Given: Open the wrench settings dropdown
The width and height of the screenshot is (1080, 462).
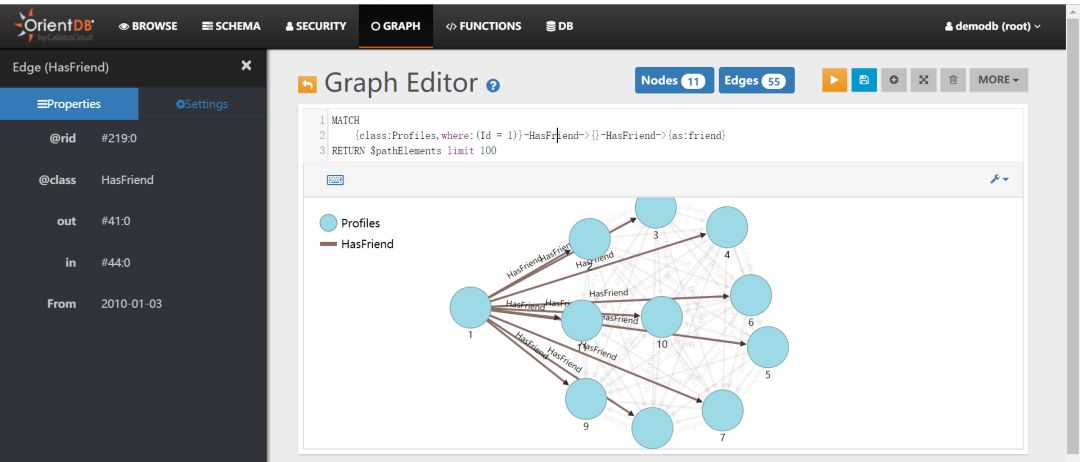Looking at the screenshot, I should click(999, 179).
